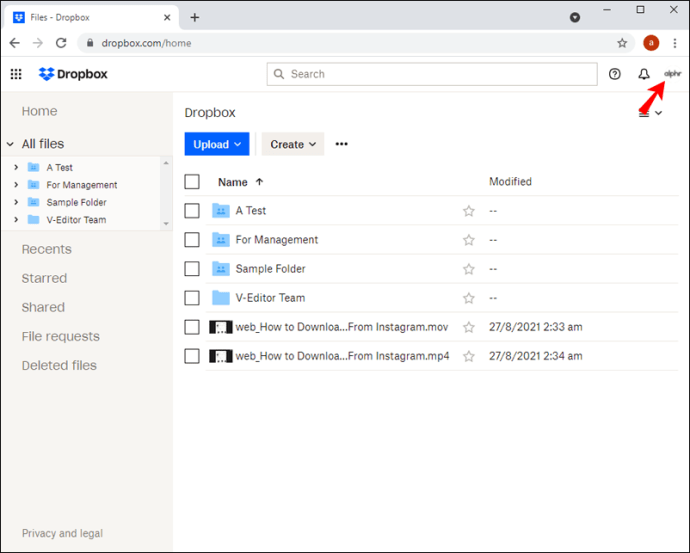This screenshot has width=690, height=553.
Task: Expand A Test in the sidebar tree
Action: pos(16,167)
